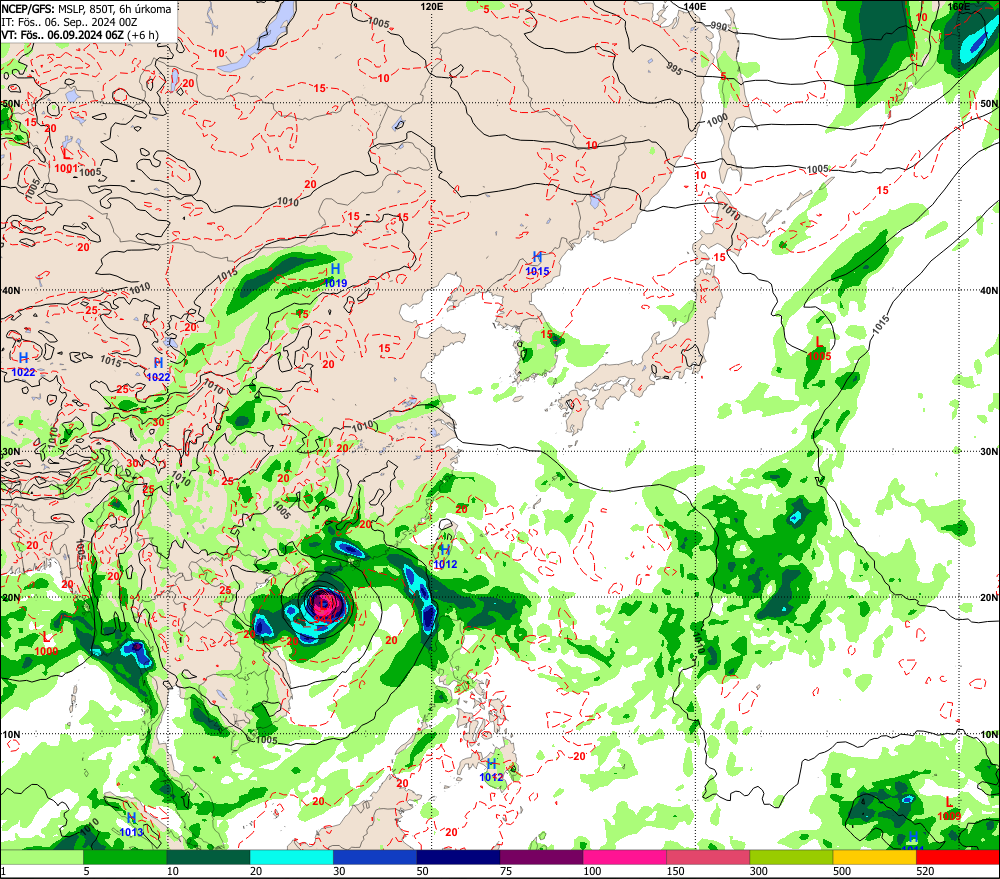Select the high pressure 'H 1019' marker
Image resolution: width=1000 pixels, height=879 pixels.
tap(335, 276)
